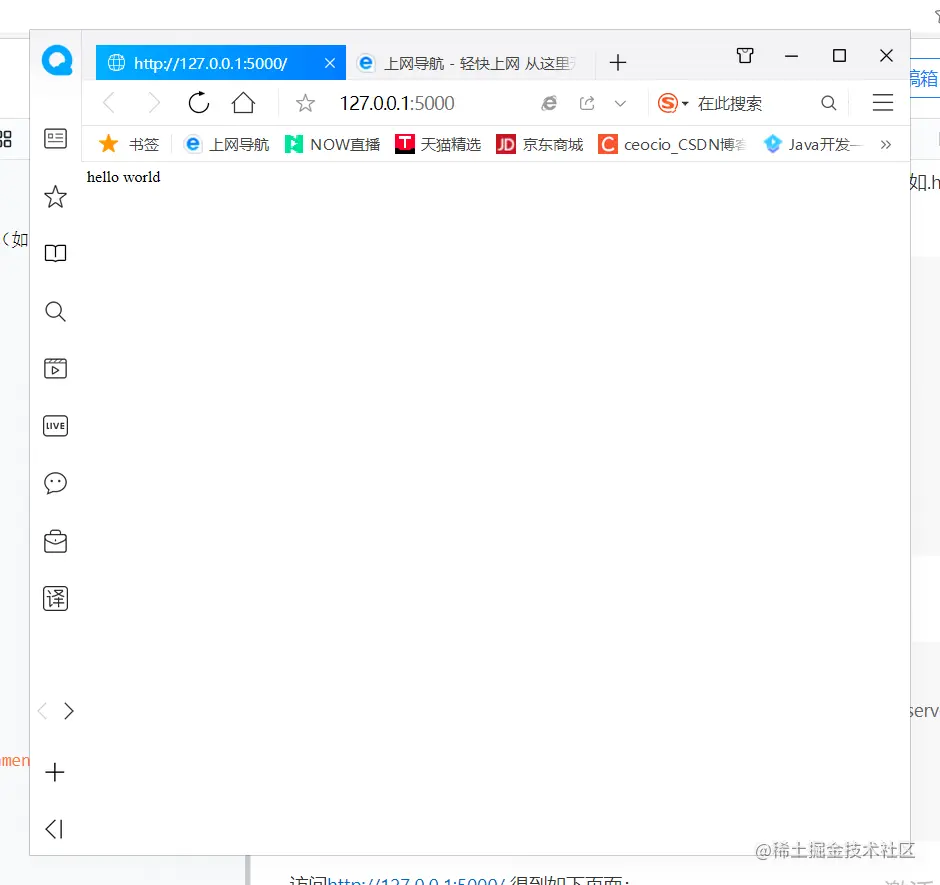The height and width of the screenshot is (885, 940).
Task: Open the hamburger main menu
Action: 882,103
